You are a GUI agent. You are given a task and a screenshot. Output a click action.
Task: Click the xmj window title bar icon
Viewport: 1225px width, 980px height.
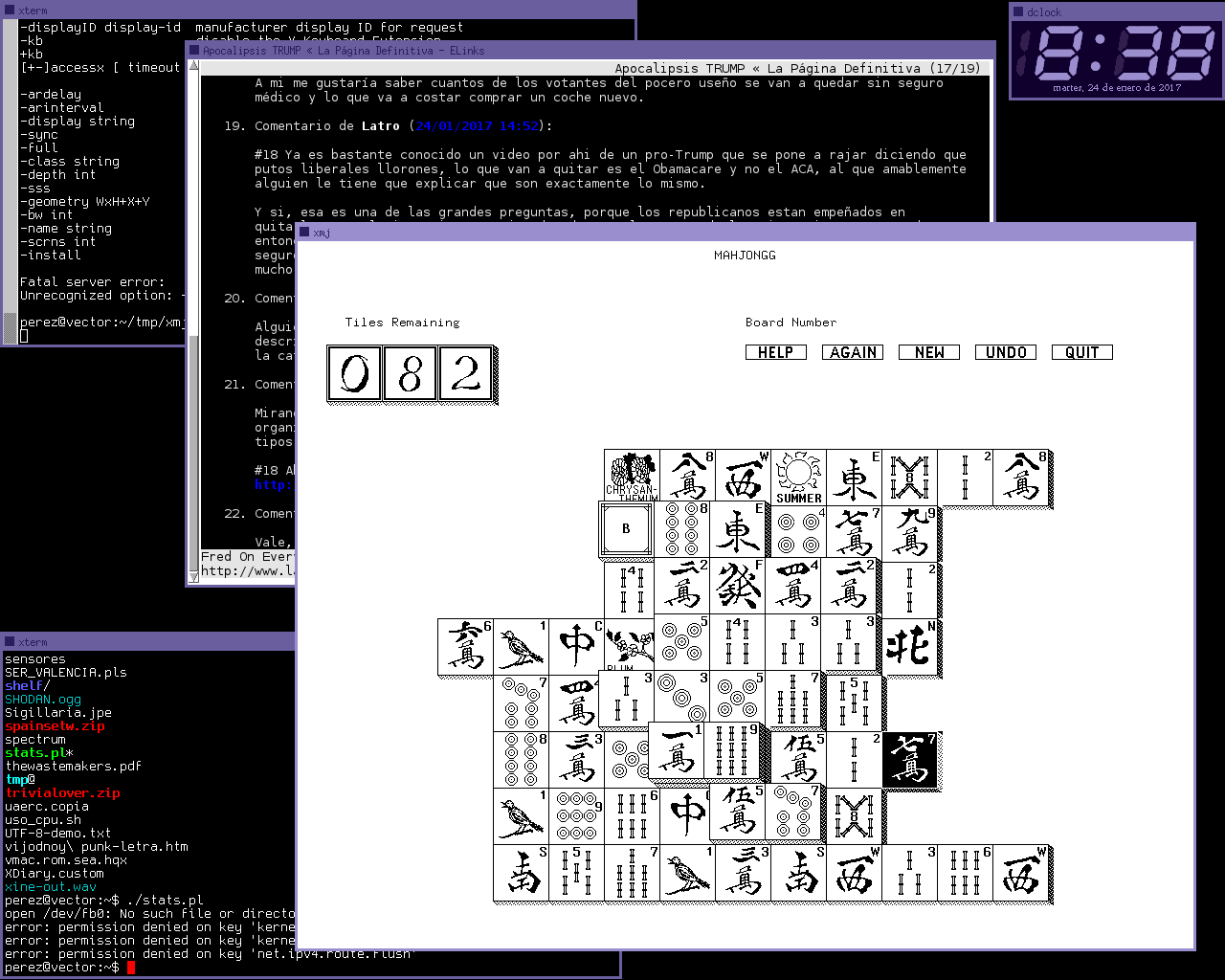(x=304, y=233)
